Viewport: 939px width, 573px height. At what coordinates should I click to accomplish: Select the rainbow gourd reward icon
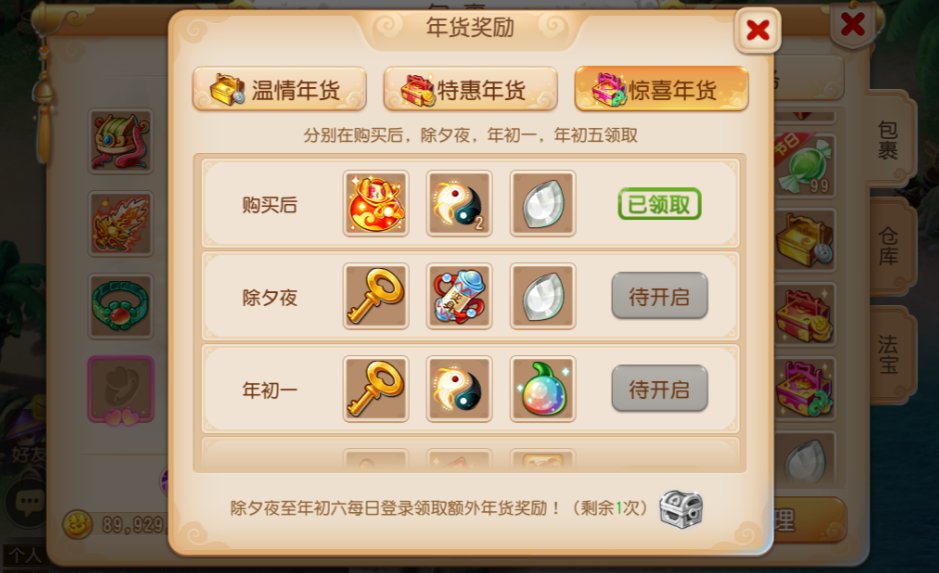point(543,389)
